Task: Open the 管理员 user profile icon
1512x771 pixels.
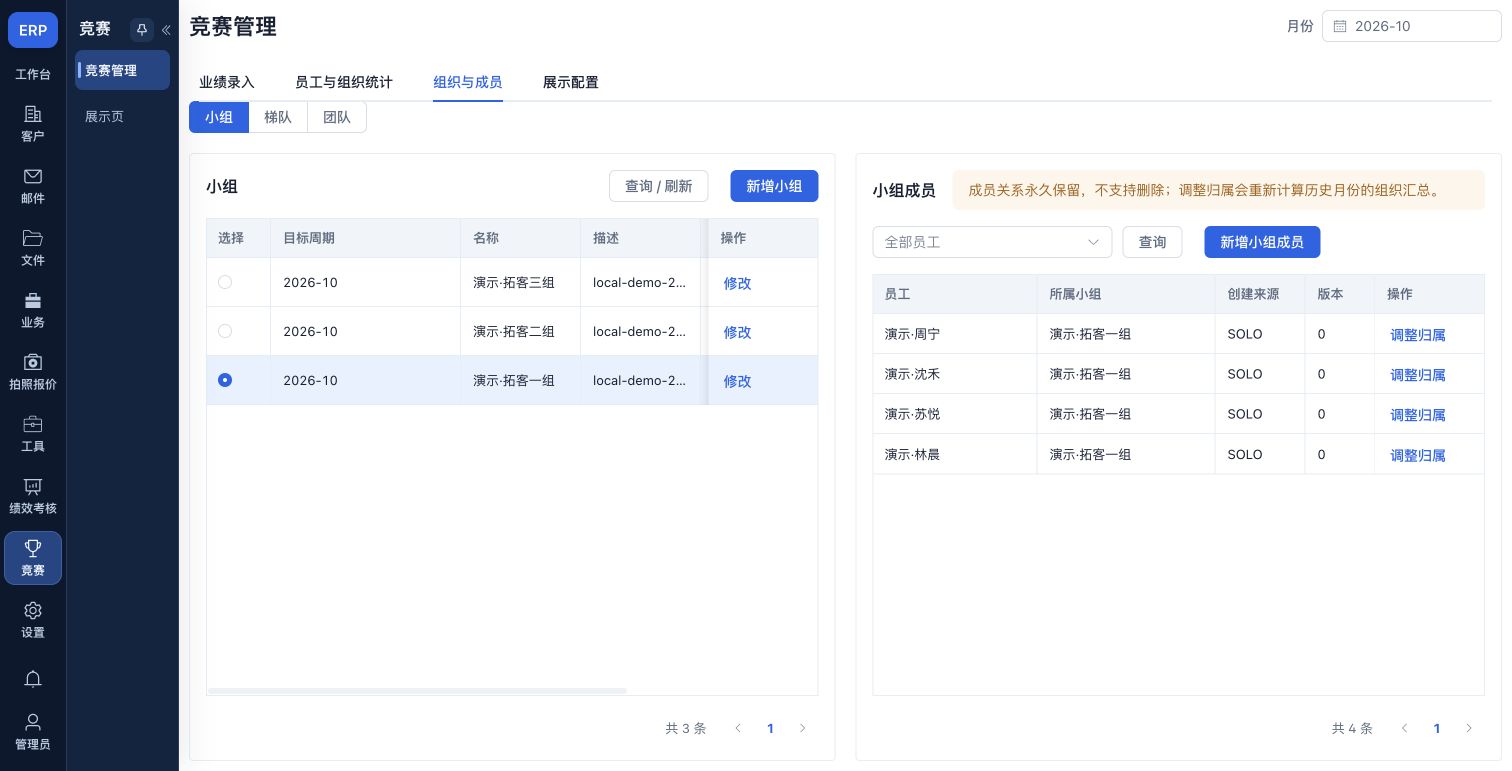Action: coord(33,722)
